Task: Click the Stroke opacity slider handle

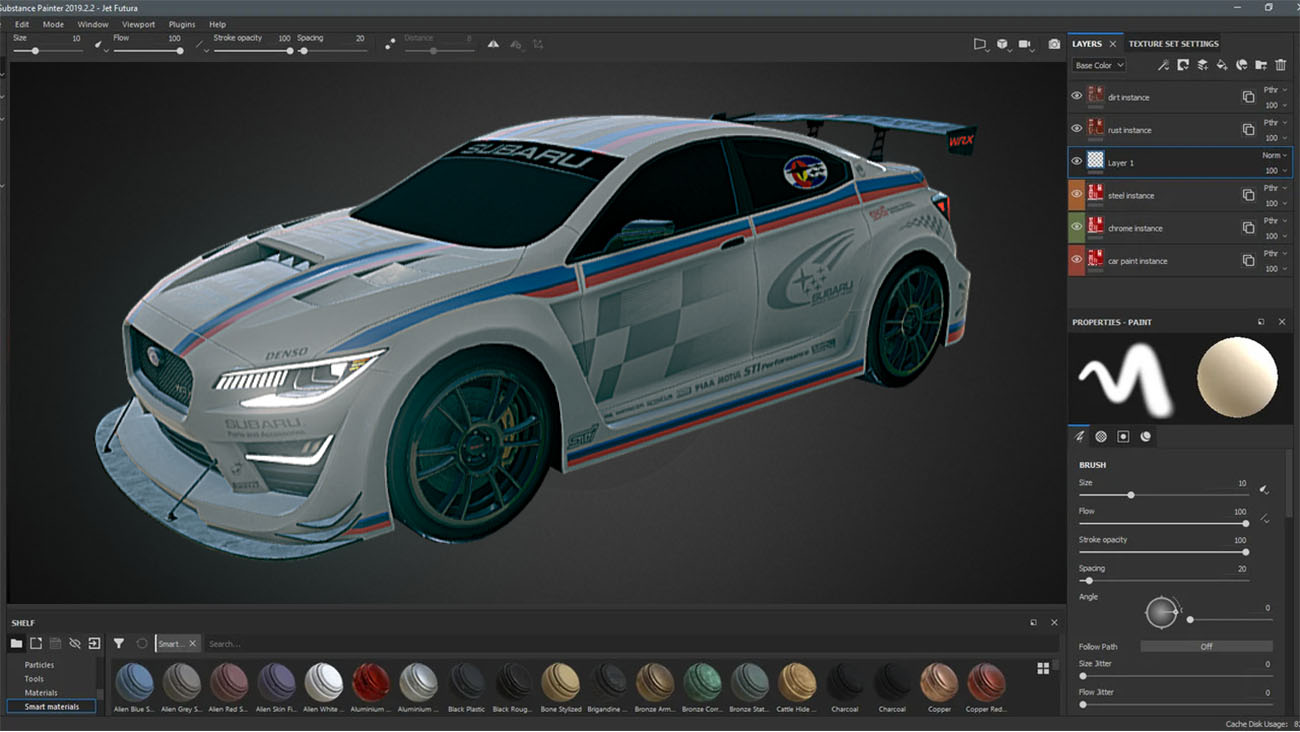Action: pyautogui.click(x=1245, y=551)
